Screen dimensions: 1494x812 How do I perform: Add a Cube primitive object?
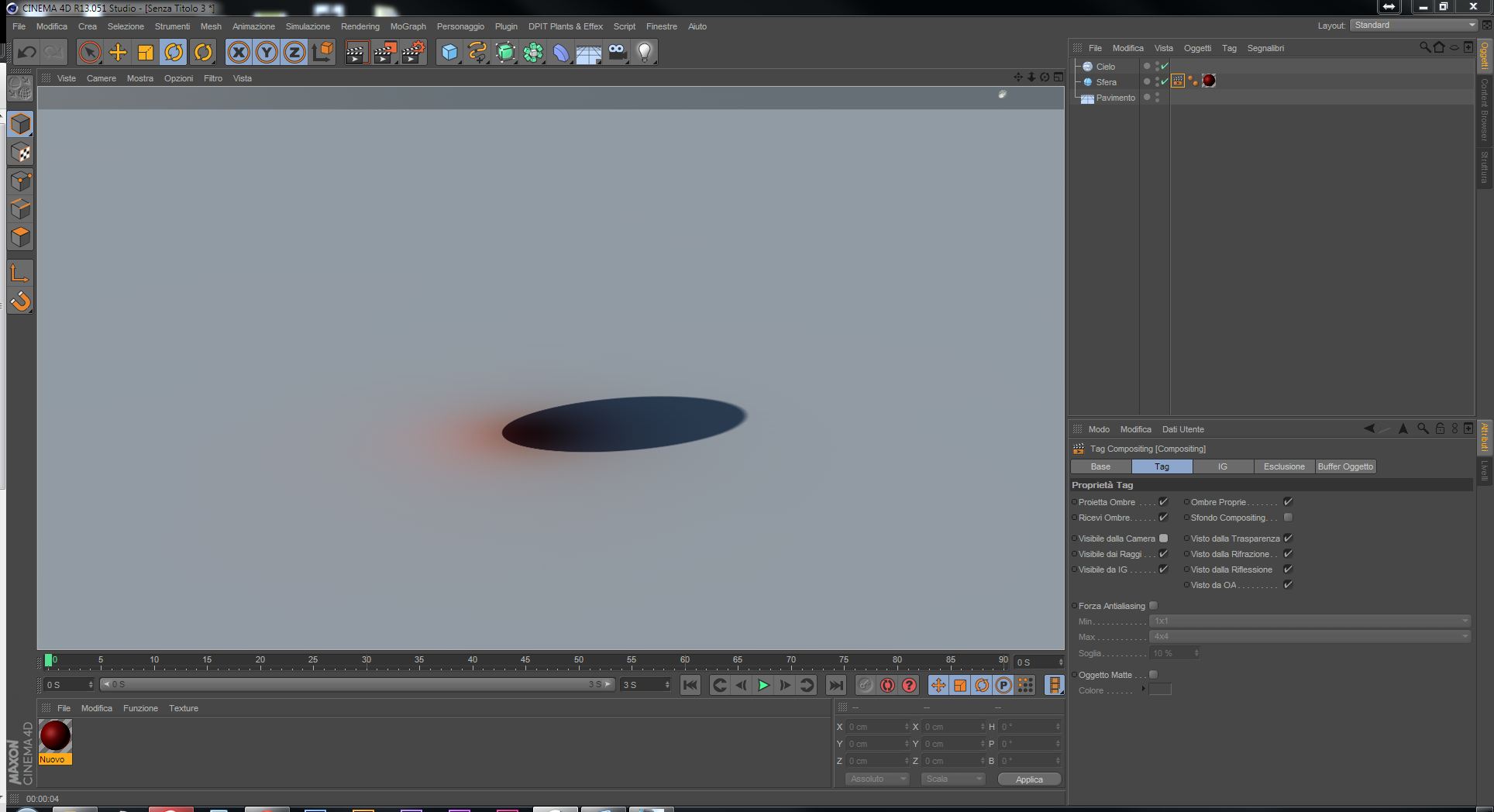tap(449, 52)
